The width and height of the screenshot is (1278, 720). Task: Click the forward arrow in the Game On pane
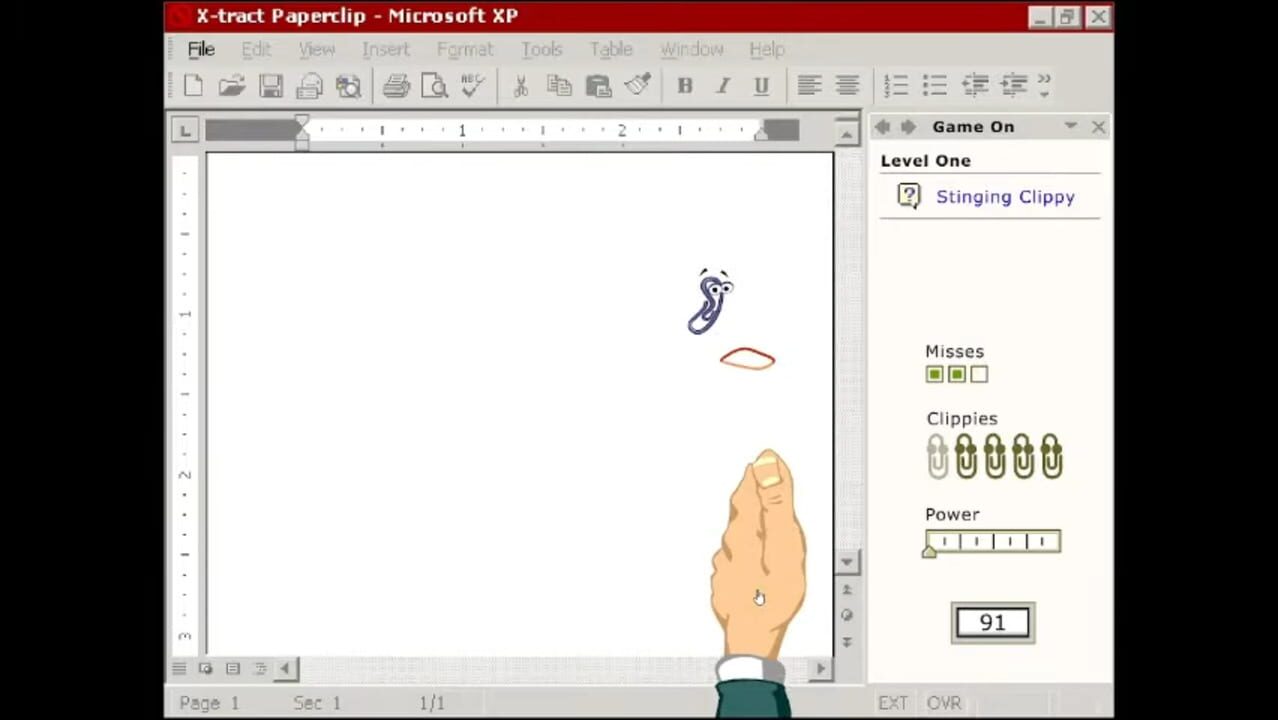click(x=908, y=126)
